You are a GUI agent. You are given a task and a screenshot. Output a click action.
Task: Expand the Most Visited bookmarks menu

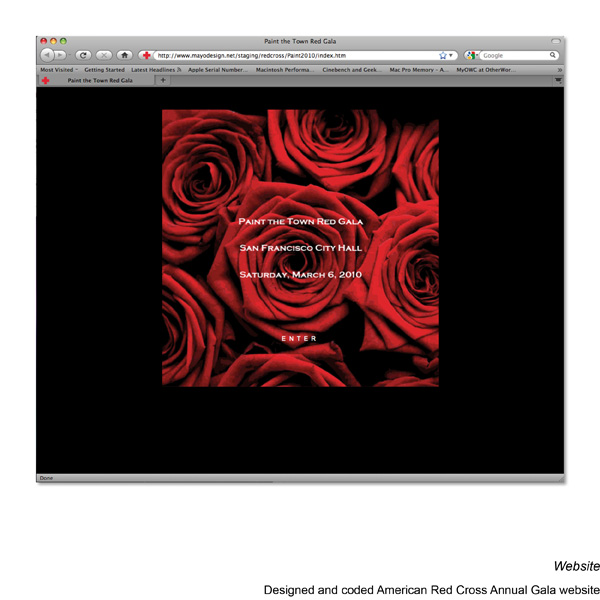pyautogui.click(x=59, y=70)
